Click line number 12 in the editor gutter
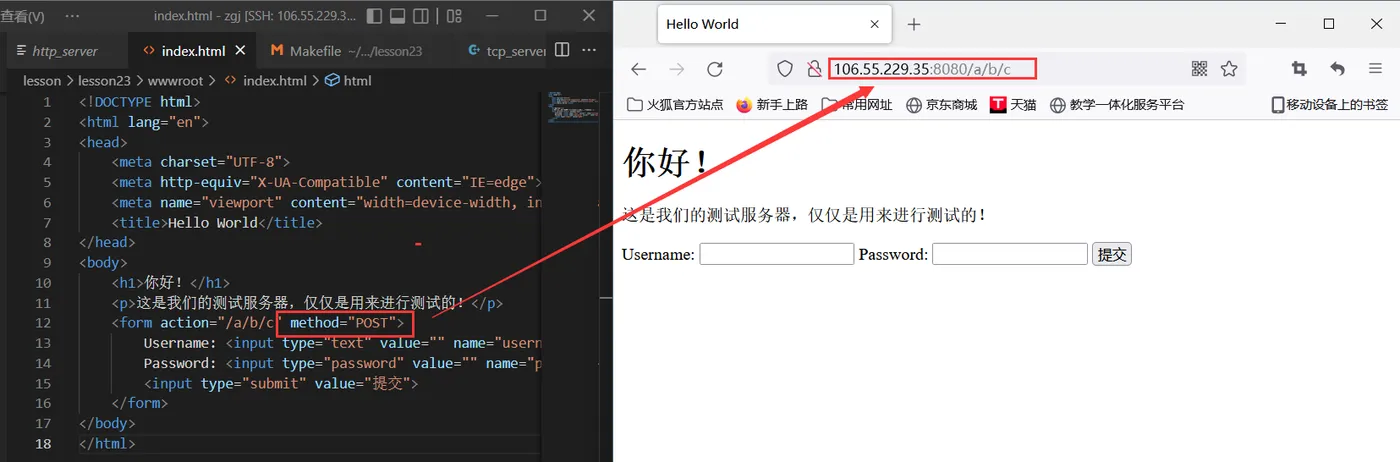 click(x=42, y=323)
